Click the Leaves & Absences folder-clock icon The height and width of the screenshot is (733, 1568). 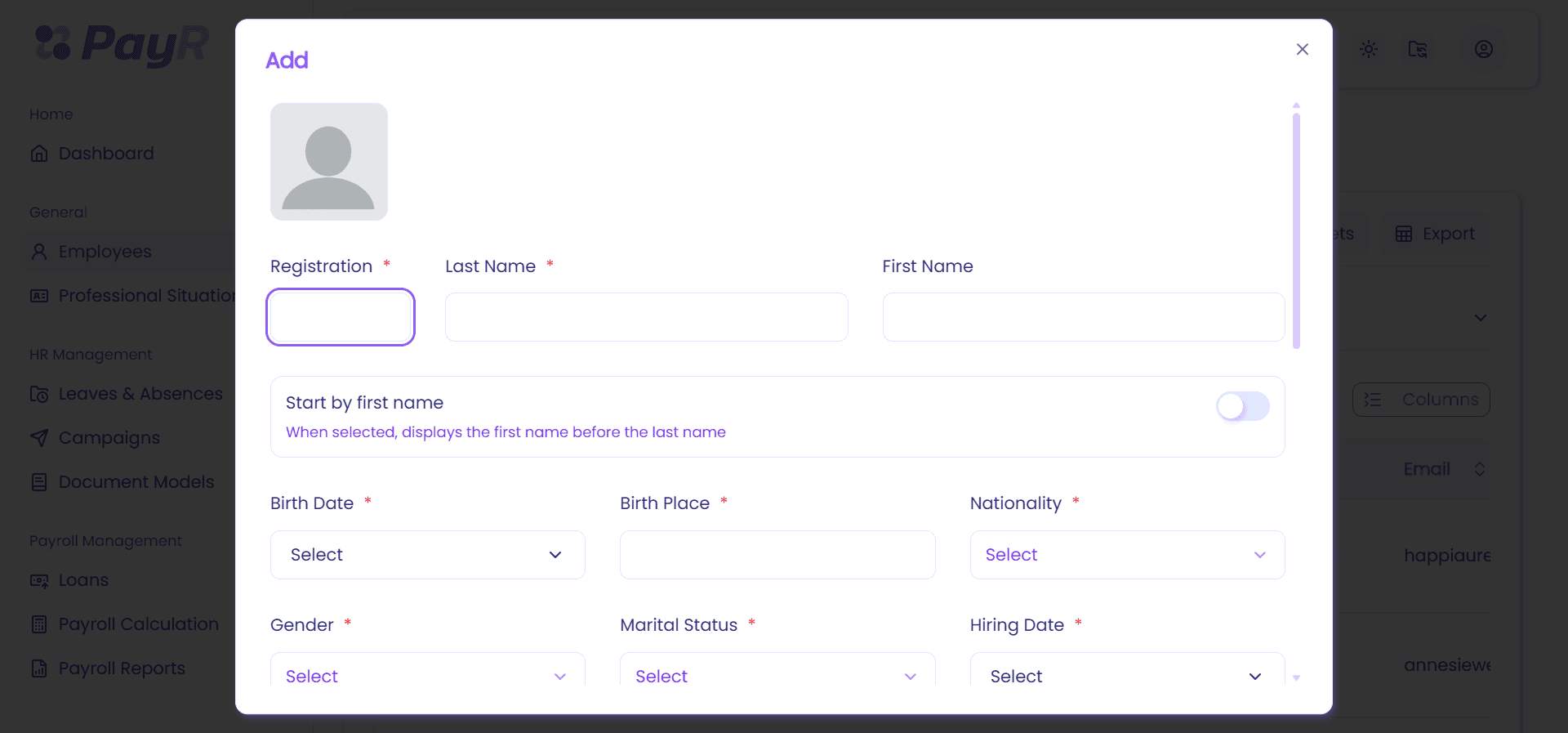(39, 394)
